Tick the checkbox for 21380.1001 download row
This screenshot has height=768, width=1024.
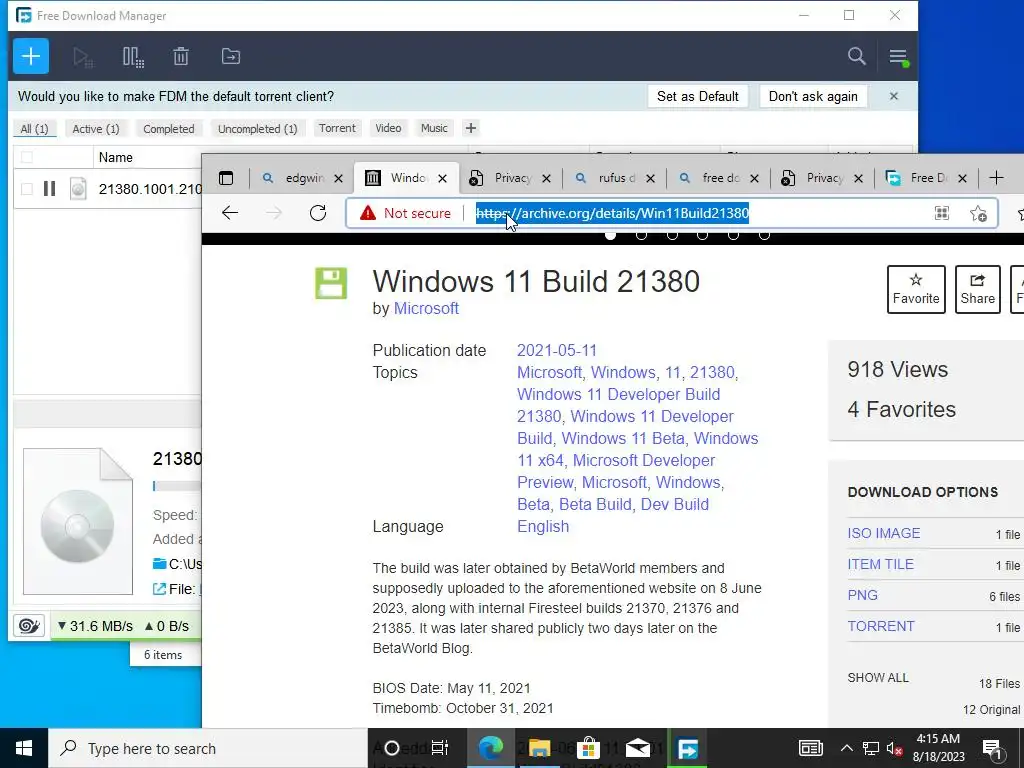27,189
